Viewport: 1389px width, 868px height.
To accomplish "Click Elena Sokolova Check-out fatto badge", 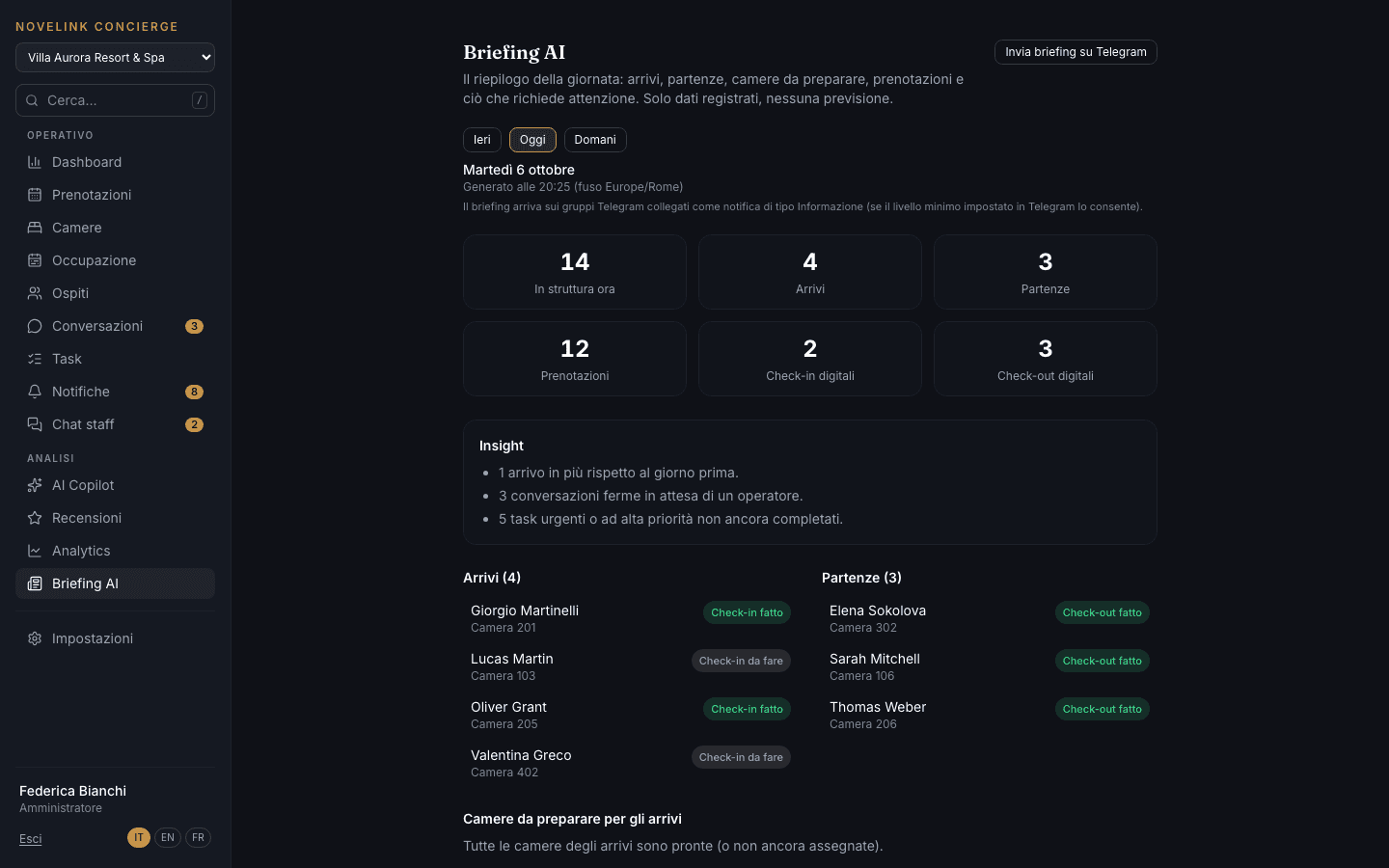I will pos(1102,612).
